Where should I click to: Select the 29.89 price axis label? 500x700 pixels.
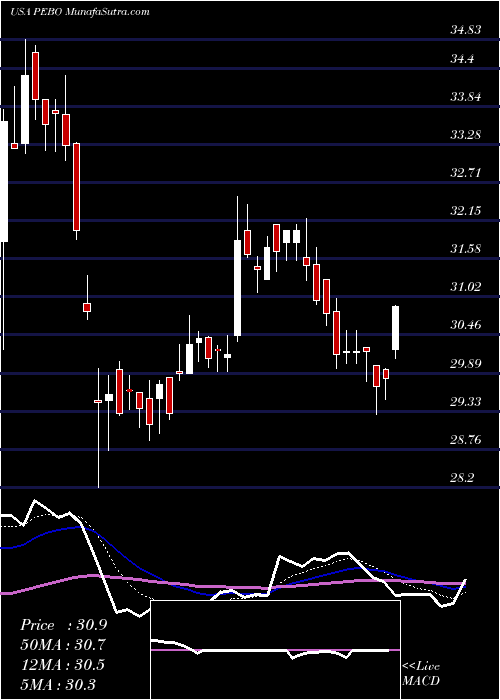click(x=466, y=363)
